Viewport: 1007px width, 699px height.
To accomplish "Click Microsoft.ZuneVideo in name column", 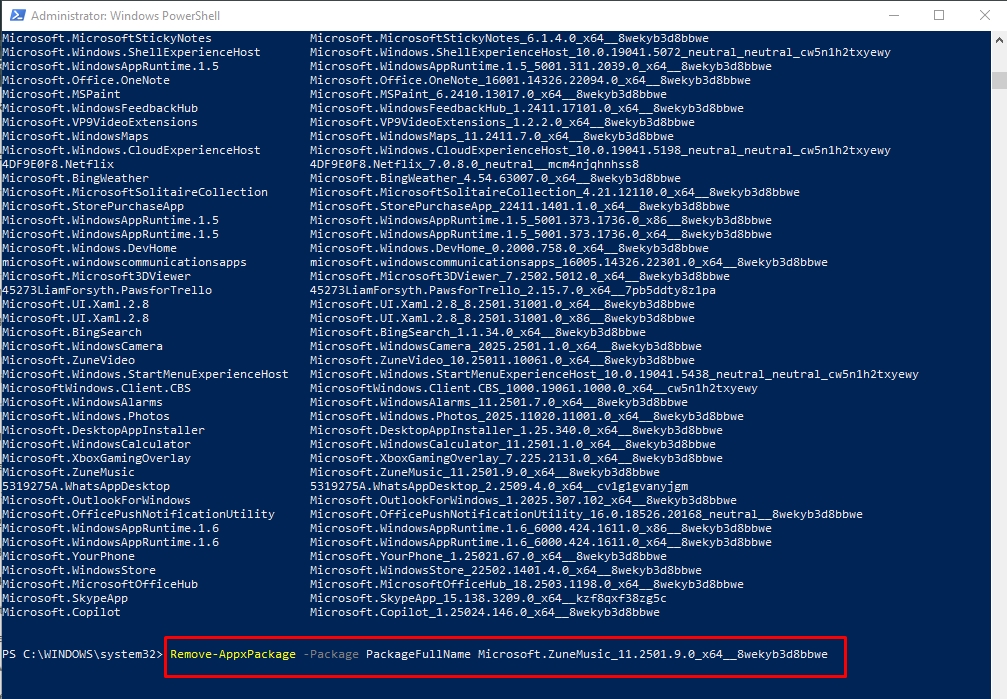I will pos(68,360).
